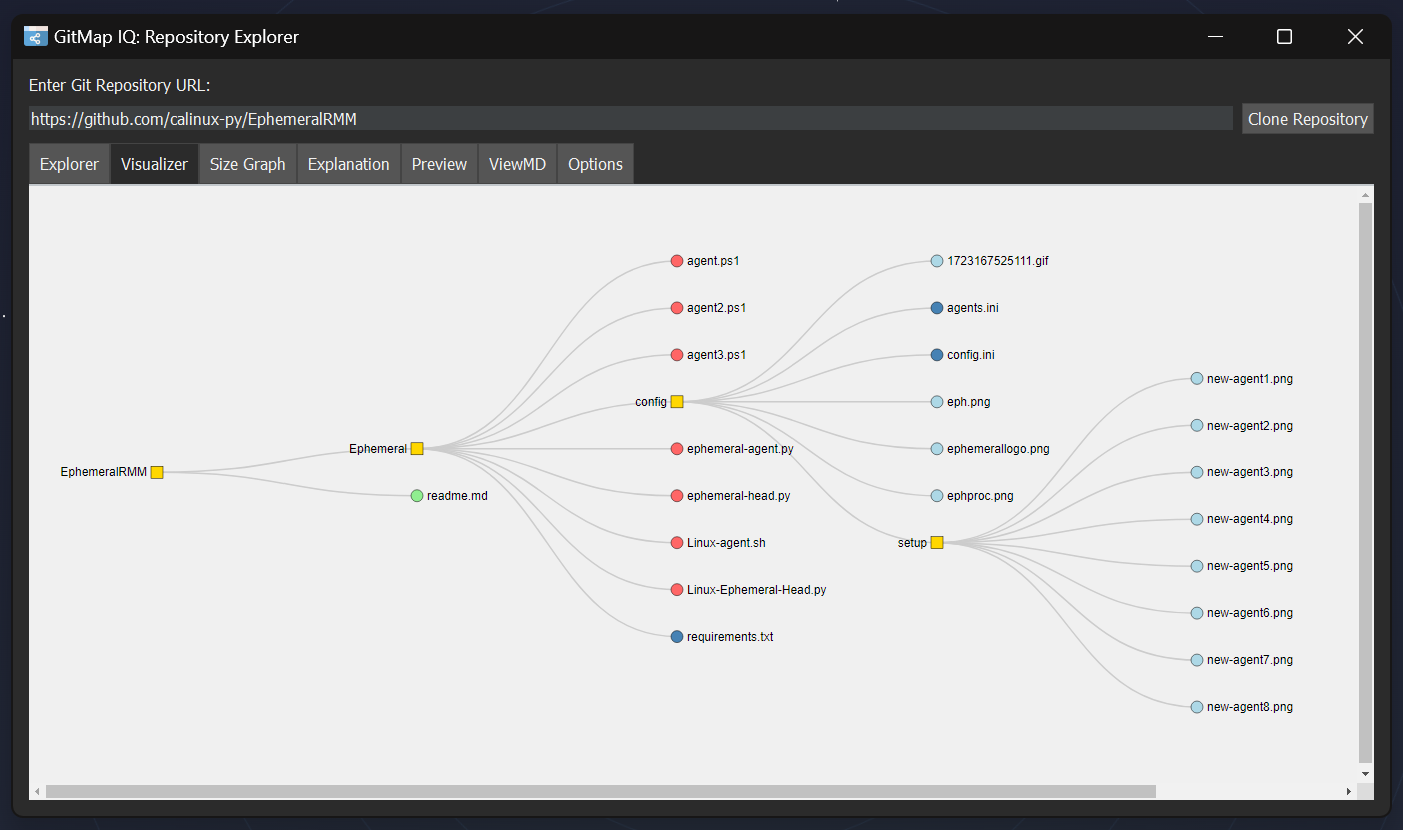
Task: Select the new-agent6.png node circle
Action: [1197, 613]
